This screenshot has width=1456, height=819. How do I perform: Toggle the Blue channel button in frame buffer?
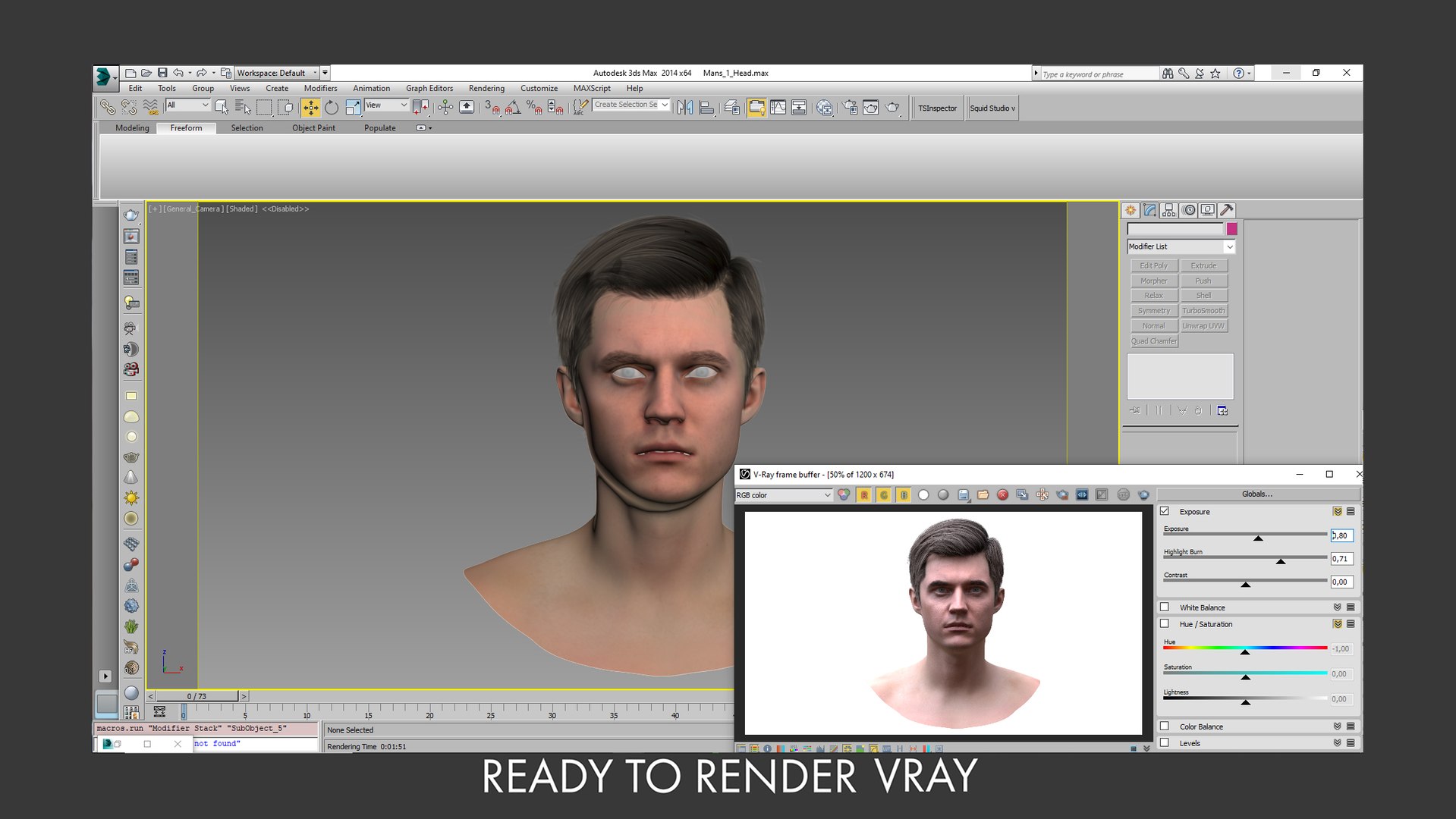point(904,494)
